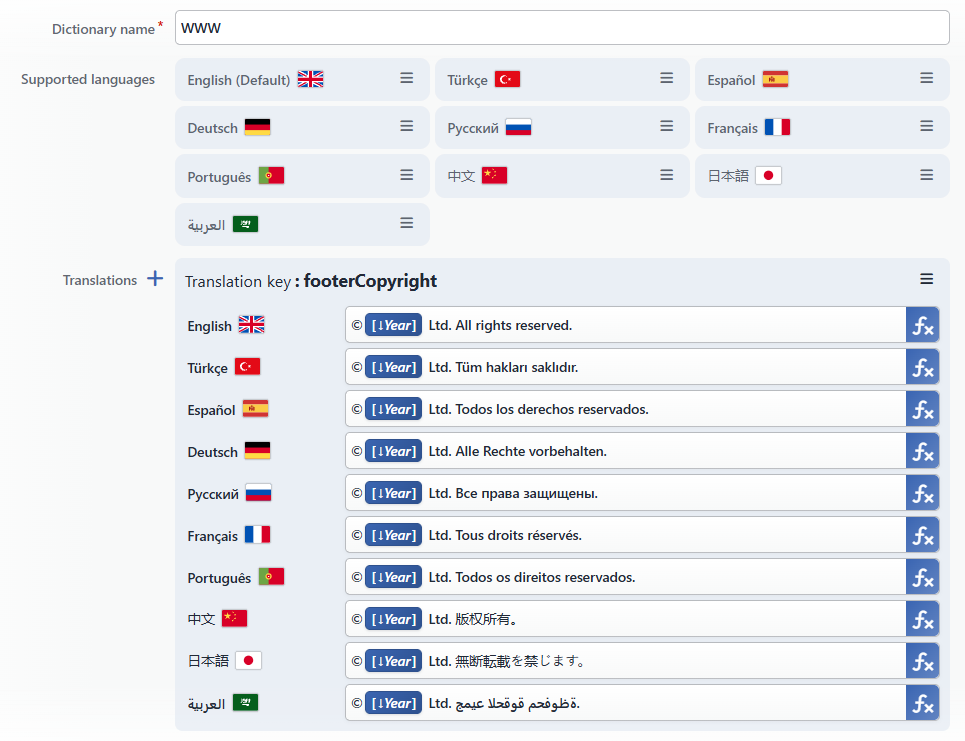
Task: Open the English (Default) language hamburger menu
Action: point(406,79)
